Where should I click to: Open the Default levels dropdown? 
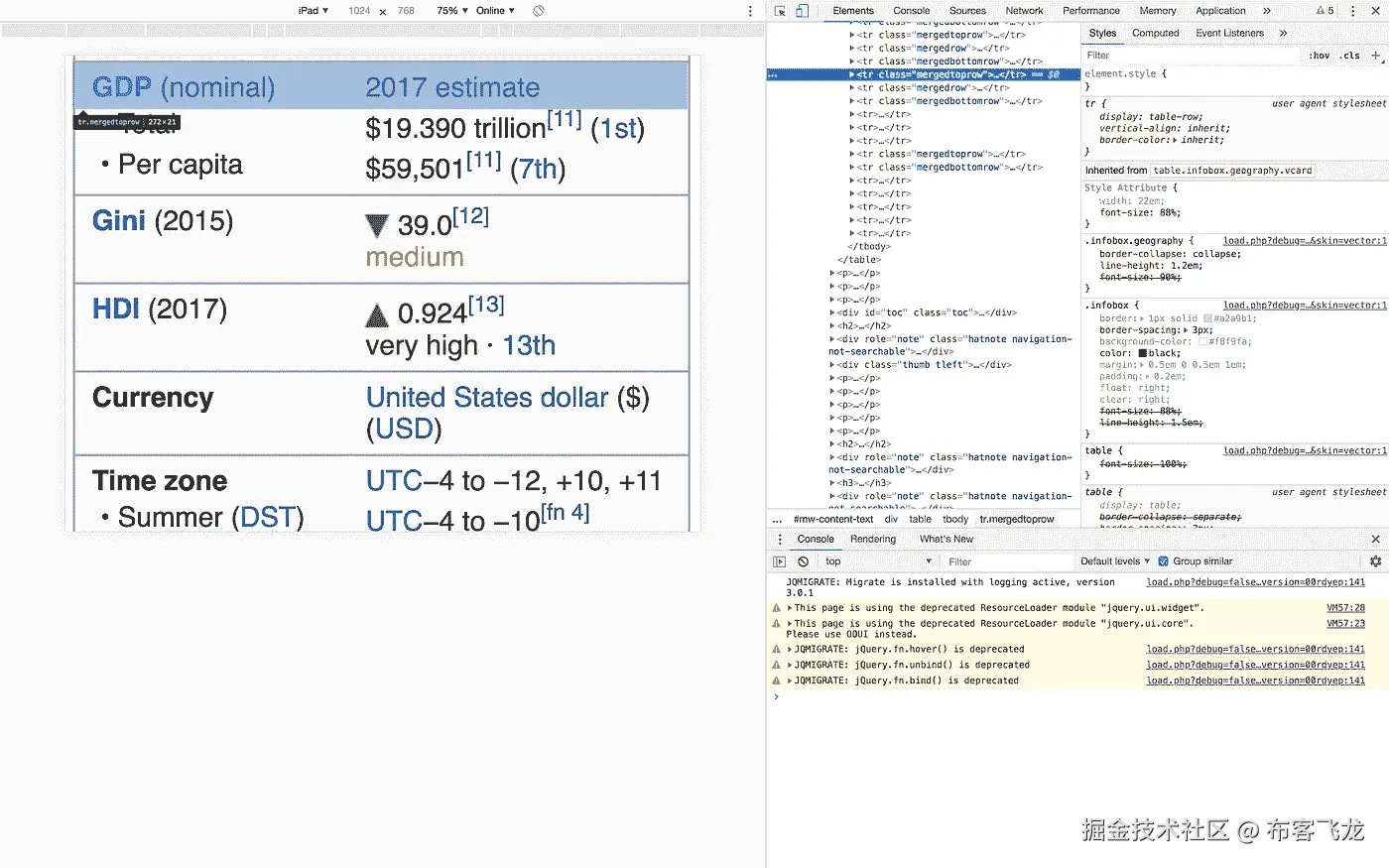pyautogui.click(x=1115, y=561)
